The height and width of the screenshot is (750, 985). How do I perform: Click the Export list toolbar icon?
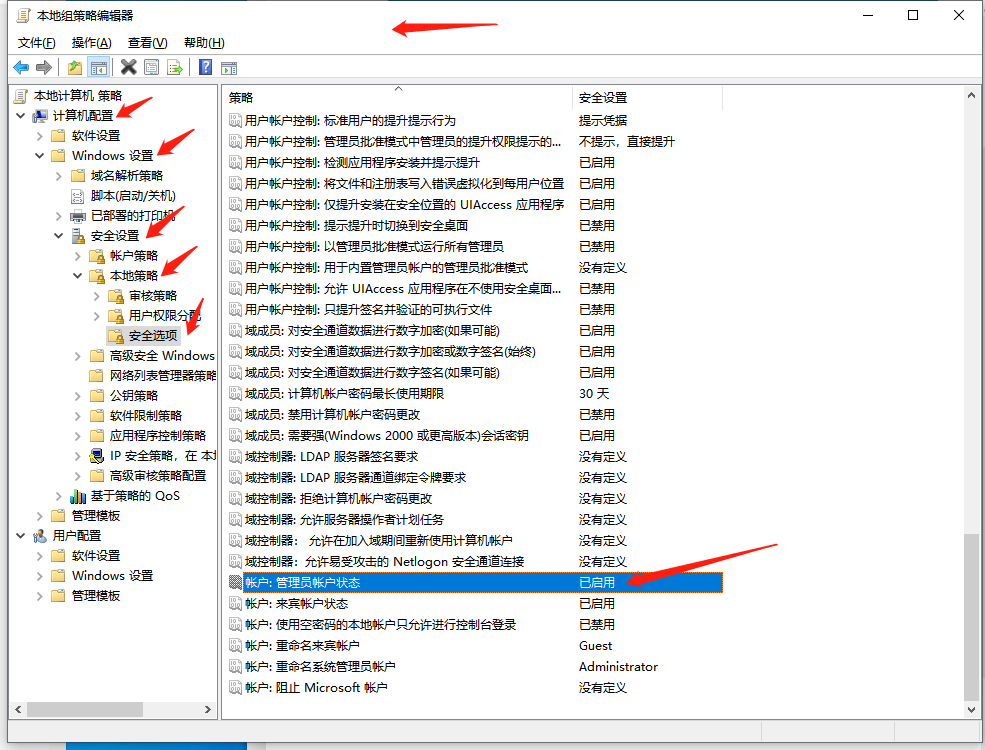(175, 67)
